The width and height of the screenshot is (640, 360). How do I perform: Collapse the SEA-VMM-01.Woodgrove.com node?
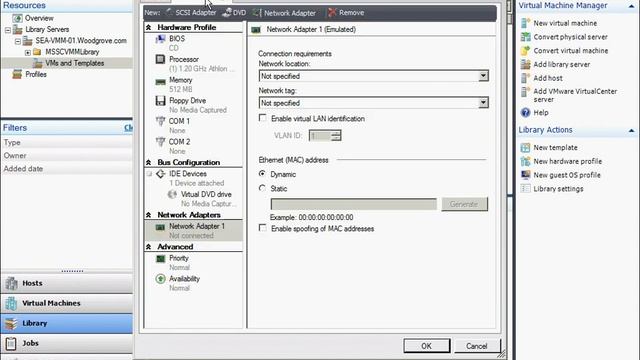click(x=18, y=41)
